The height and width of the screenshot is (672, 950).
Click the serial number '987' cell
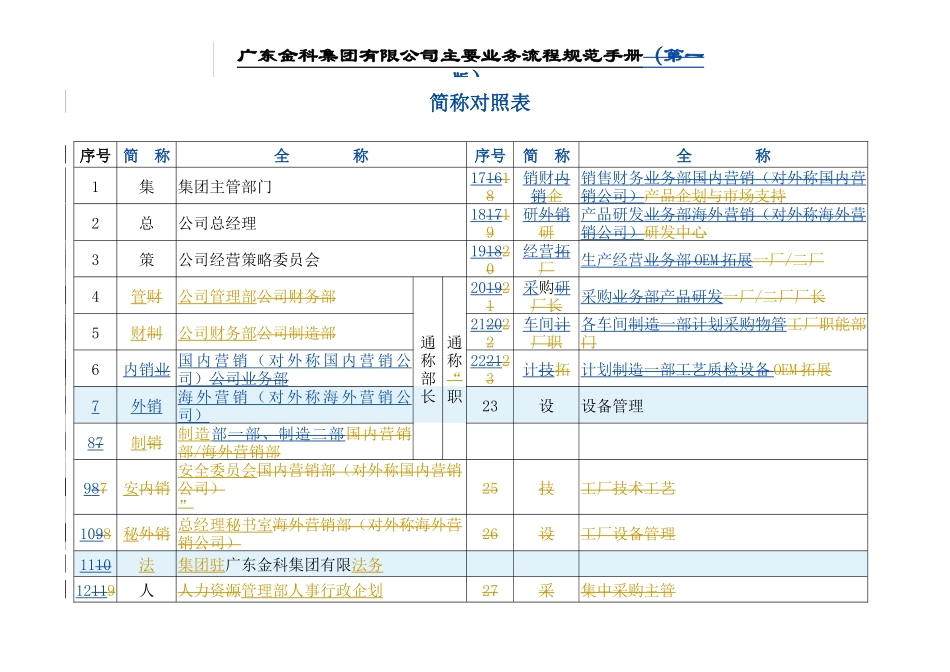tap(95, 488)
